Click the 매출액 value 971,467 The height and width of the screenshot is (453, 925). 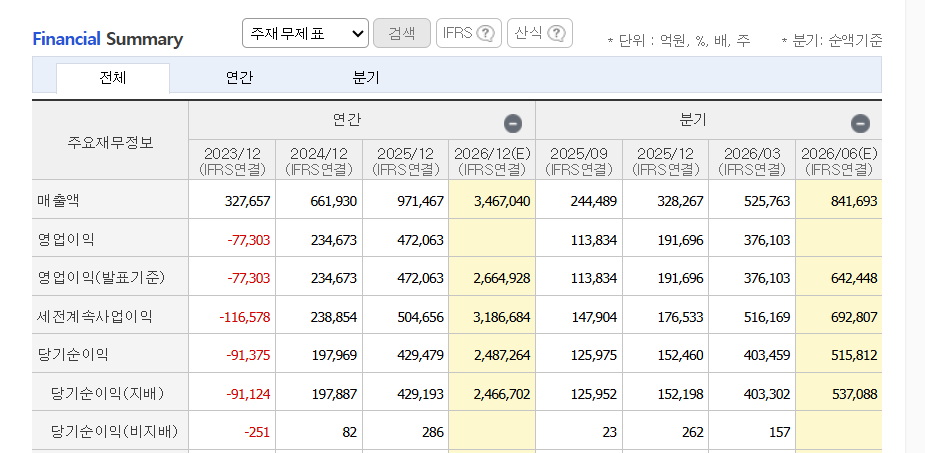[x=421, y=201]
